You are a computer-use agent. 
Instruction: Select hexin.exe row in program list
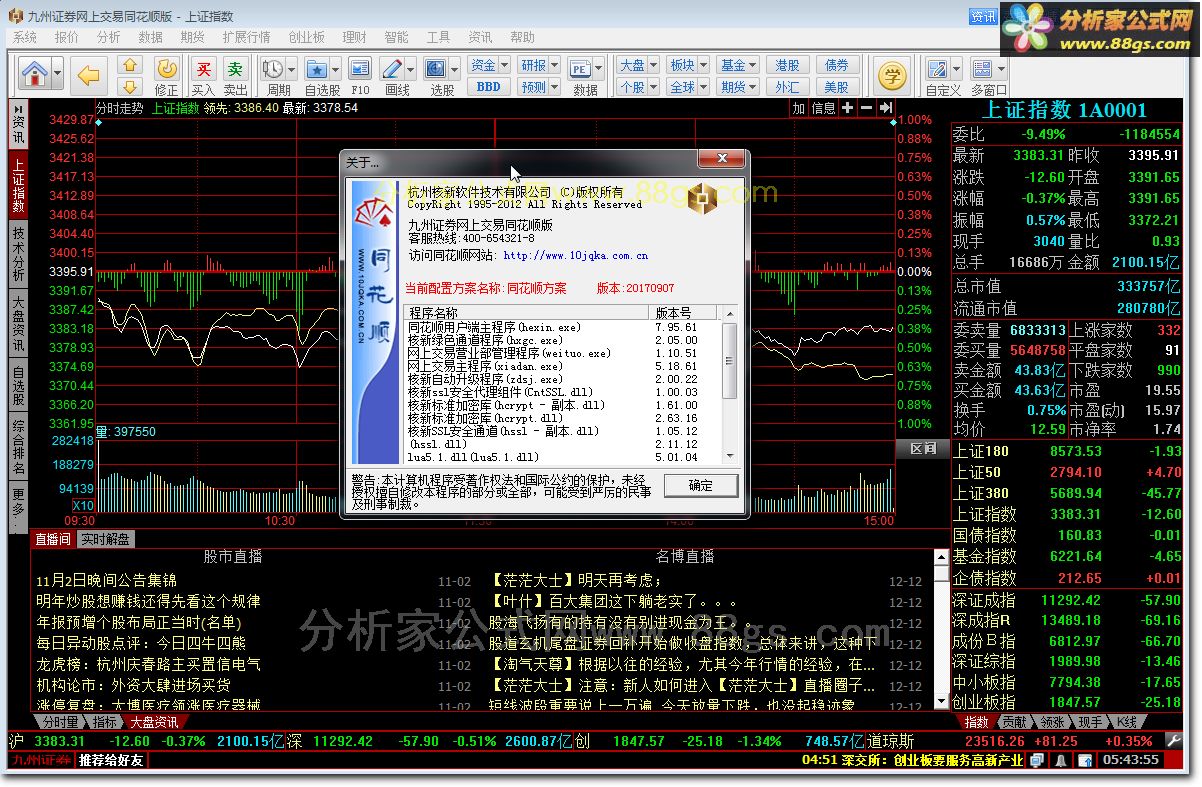[563, 327]
